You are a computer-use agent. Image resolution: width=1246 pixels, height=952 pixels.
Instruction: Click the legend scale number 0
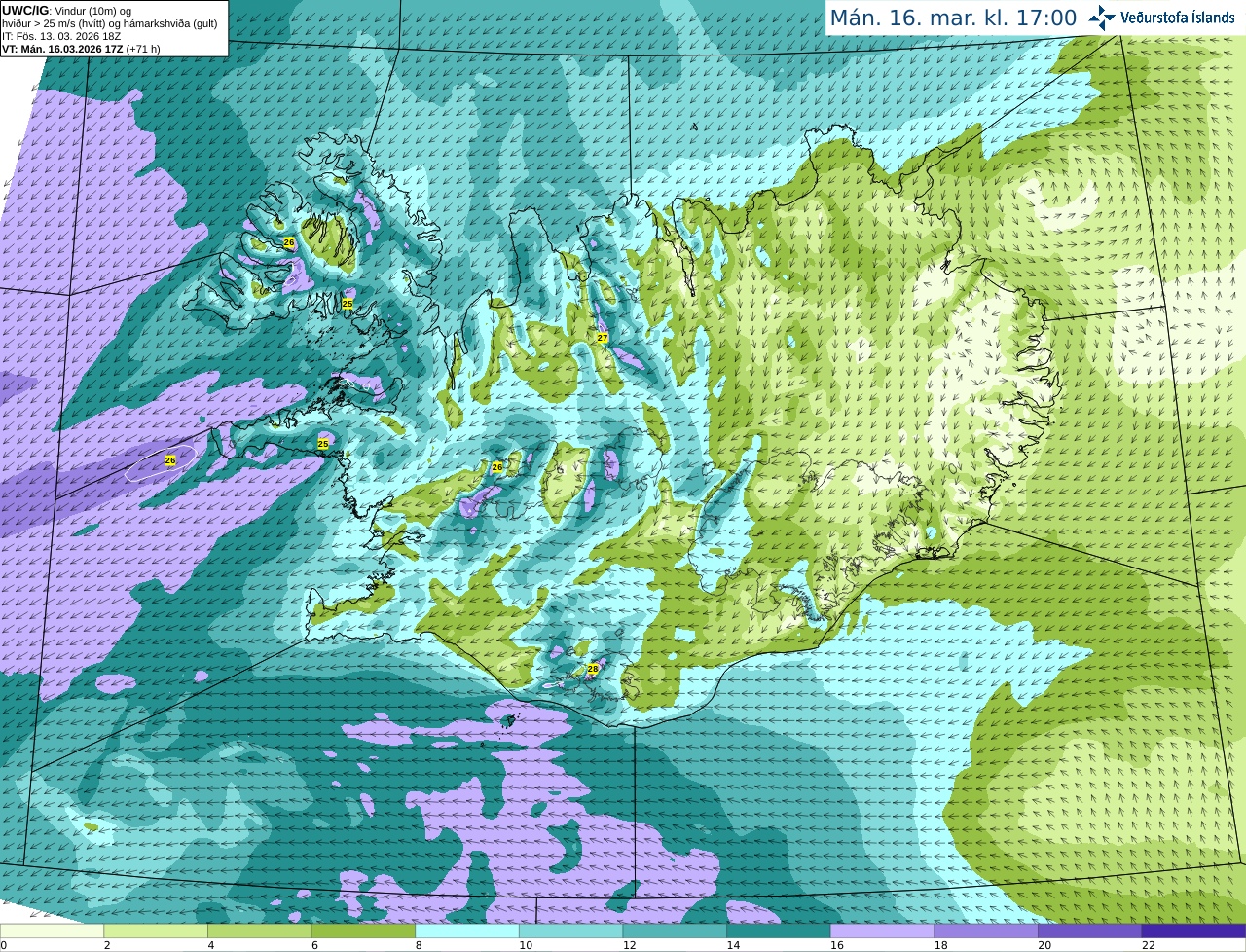(4, 945)
